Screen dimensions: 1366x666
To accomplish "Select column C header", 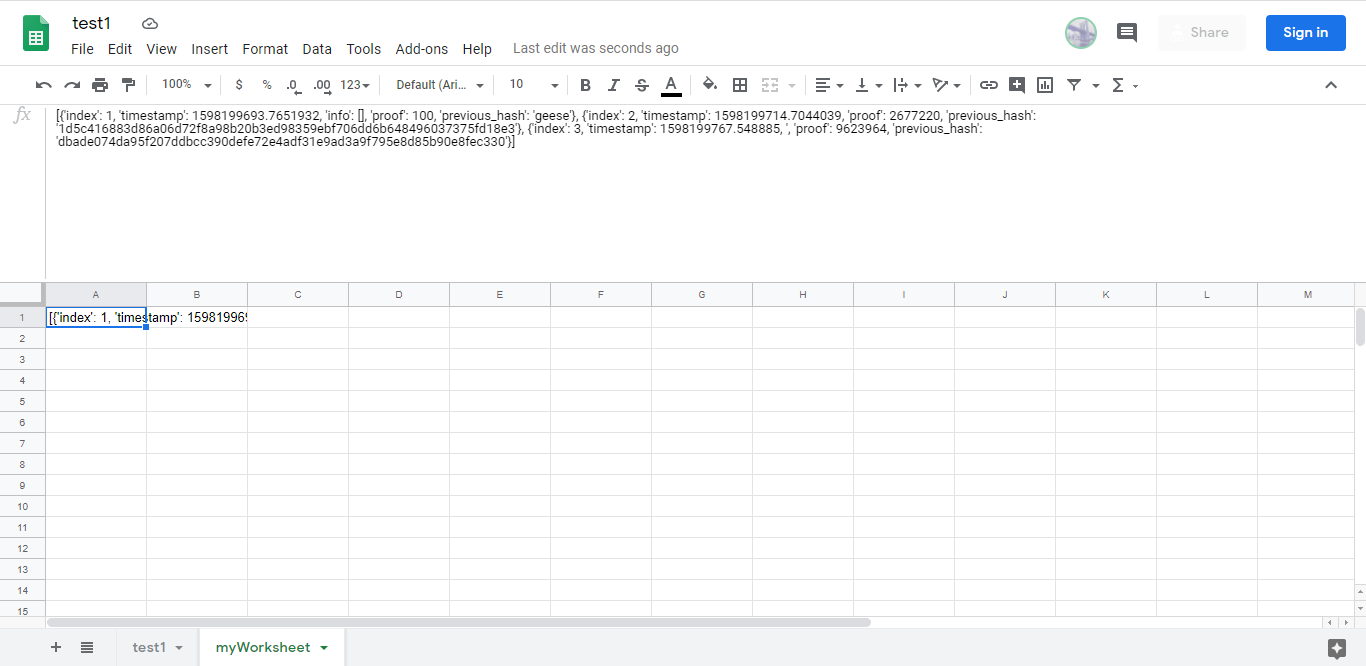I will [298, 295].
